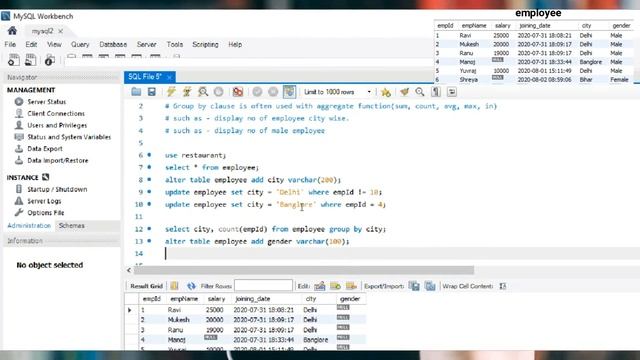Open Data Import/Restore
The height and width of the screenshot is (360, 640).
tap(58, 161)
